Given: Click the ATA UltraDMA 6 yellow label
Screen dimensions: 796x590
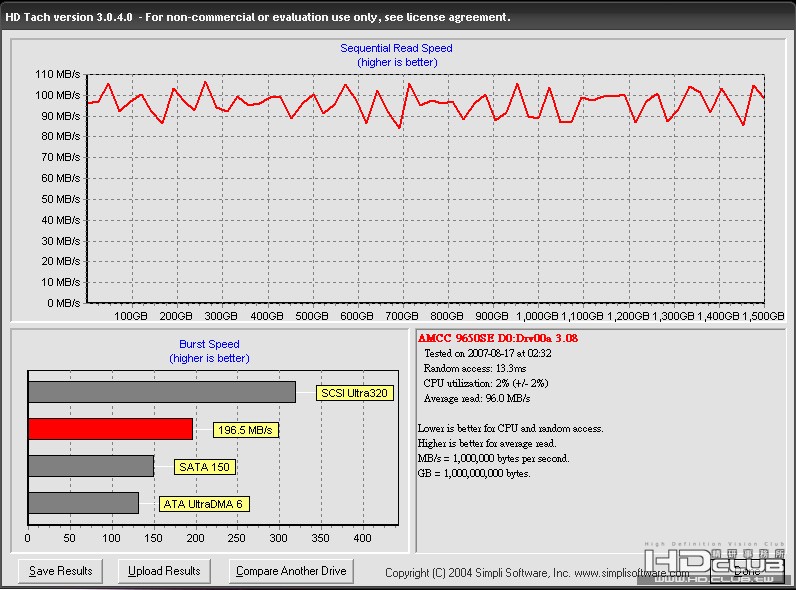Looking at the screenshot, I should 203,504.
